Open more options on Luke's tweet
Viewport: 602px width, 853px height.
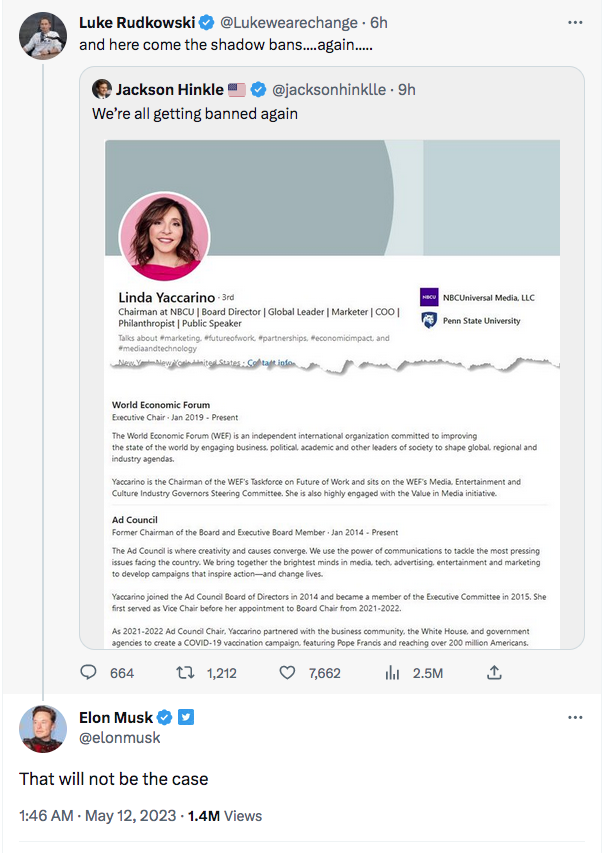pyautogui.click(x=574, y=22)
